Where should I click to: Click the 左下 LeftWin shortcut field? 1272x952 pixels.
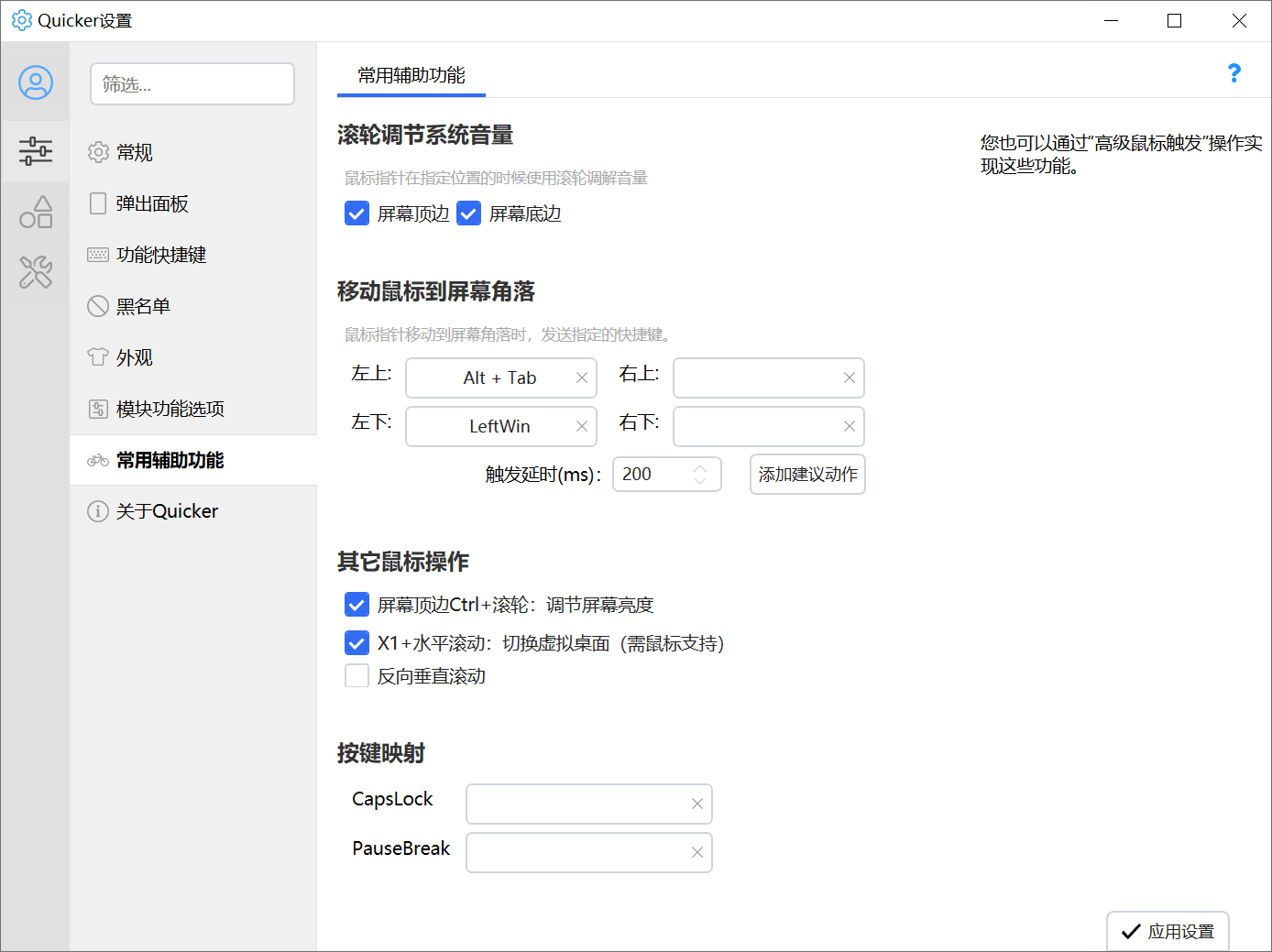(x=501, y=426)
